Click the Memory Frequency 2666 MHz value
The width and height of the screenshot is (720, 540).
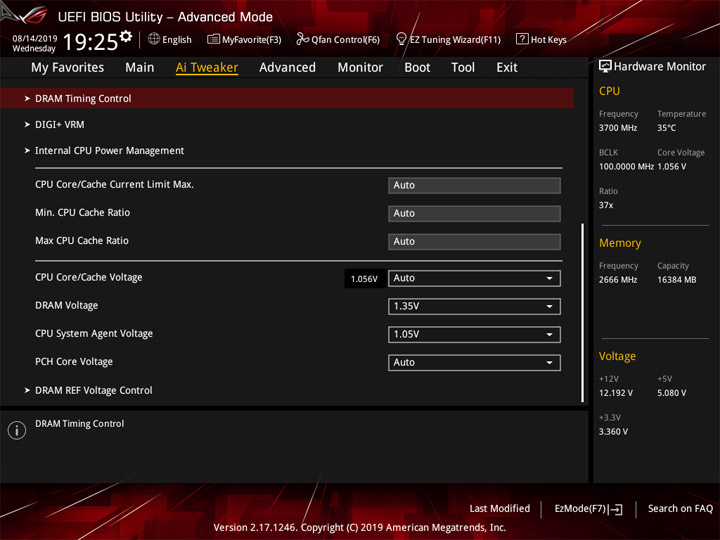coord(618,280)
